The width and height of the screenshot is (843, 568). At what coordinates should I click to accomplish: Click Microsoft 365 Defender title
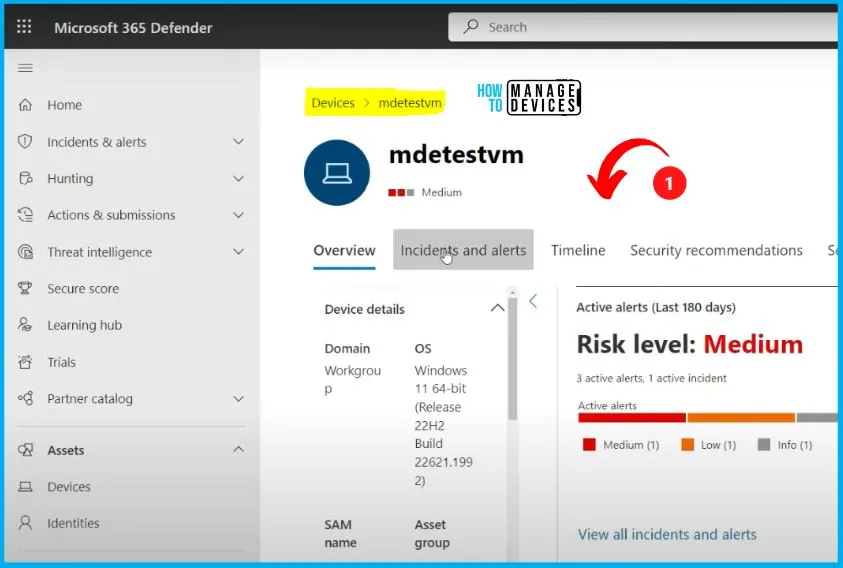pyautogui.click(x=133, y=28)
